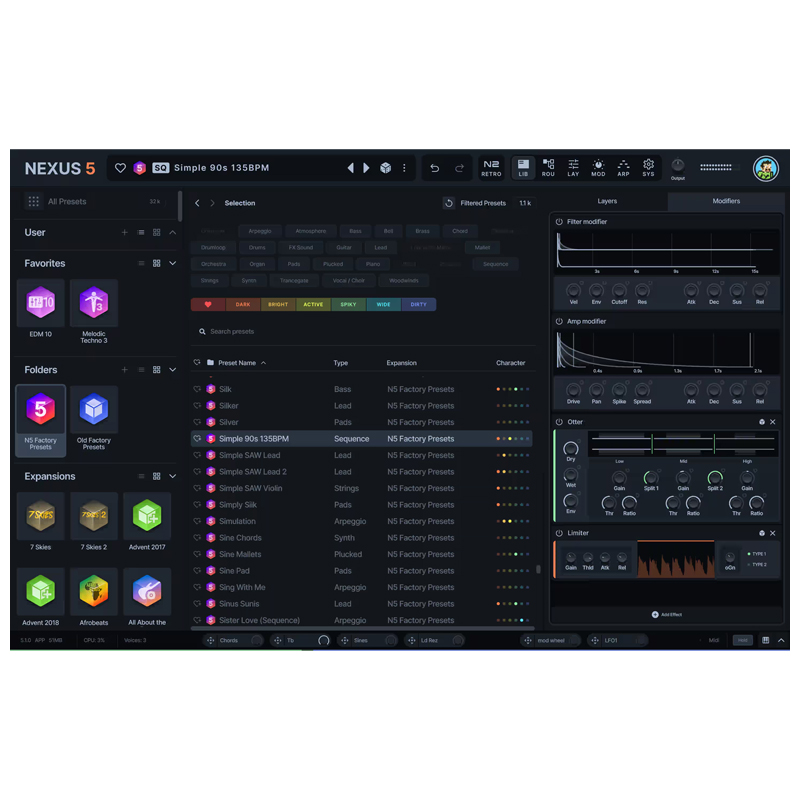
Task: Toggle the Otter effect power button
Action: pyautogui.click(x=559, y=422)
